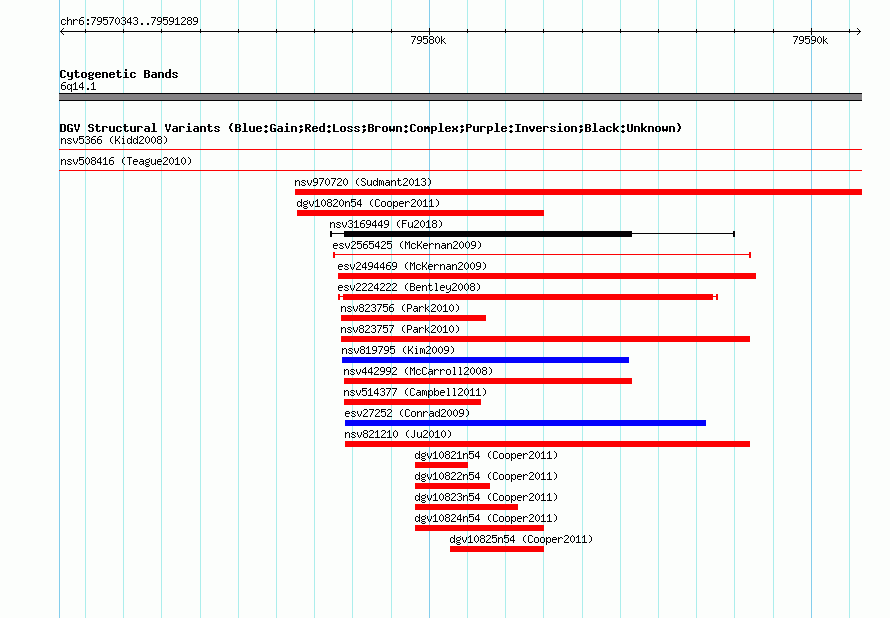The image size is (890, 618).
Task: Click the 79580k ruler position label
Action: [429, 40]
